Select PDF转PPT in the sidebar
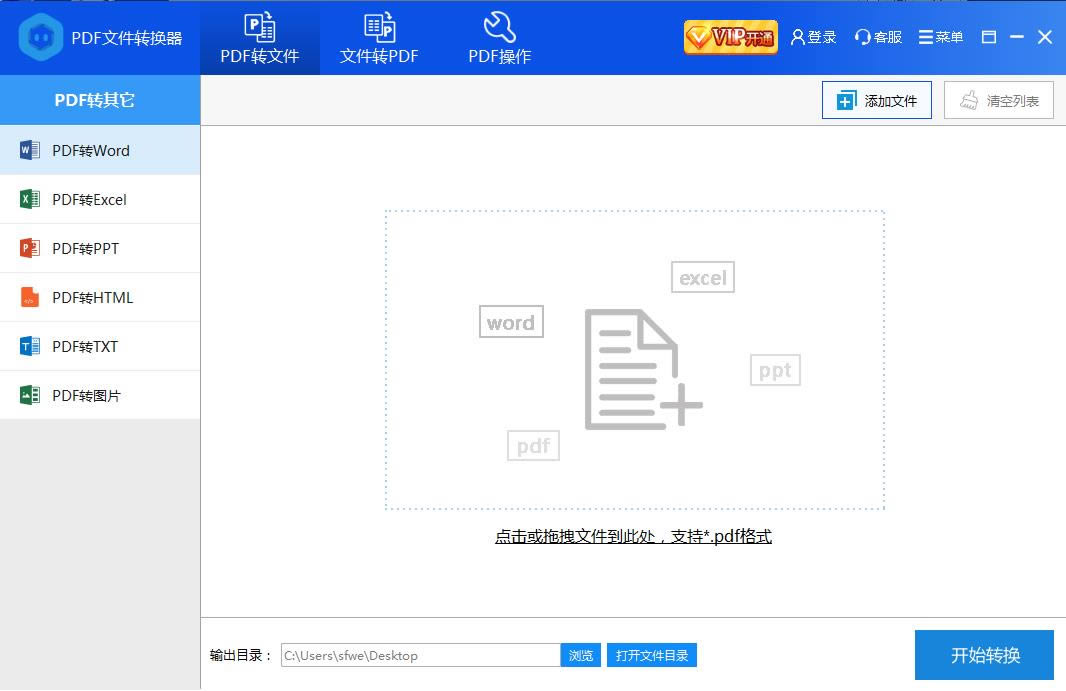This screenshot has height=691, width=1066. [x=100, y=248]
